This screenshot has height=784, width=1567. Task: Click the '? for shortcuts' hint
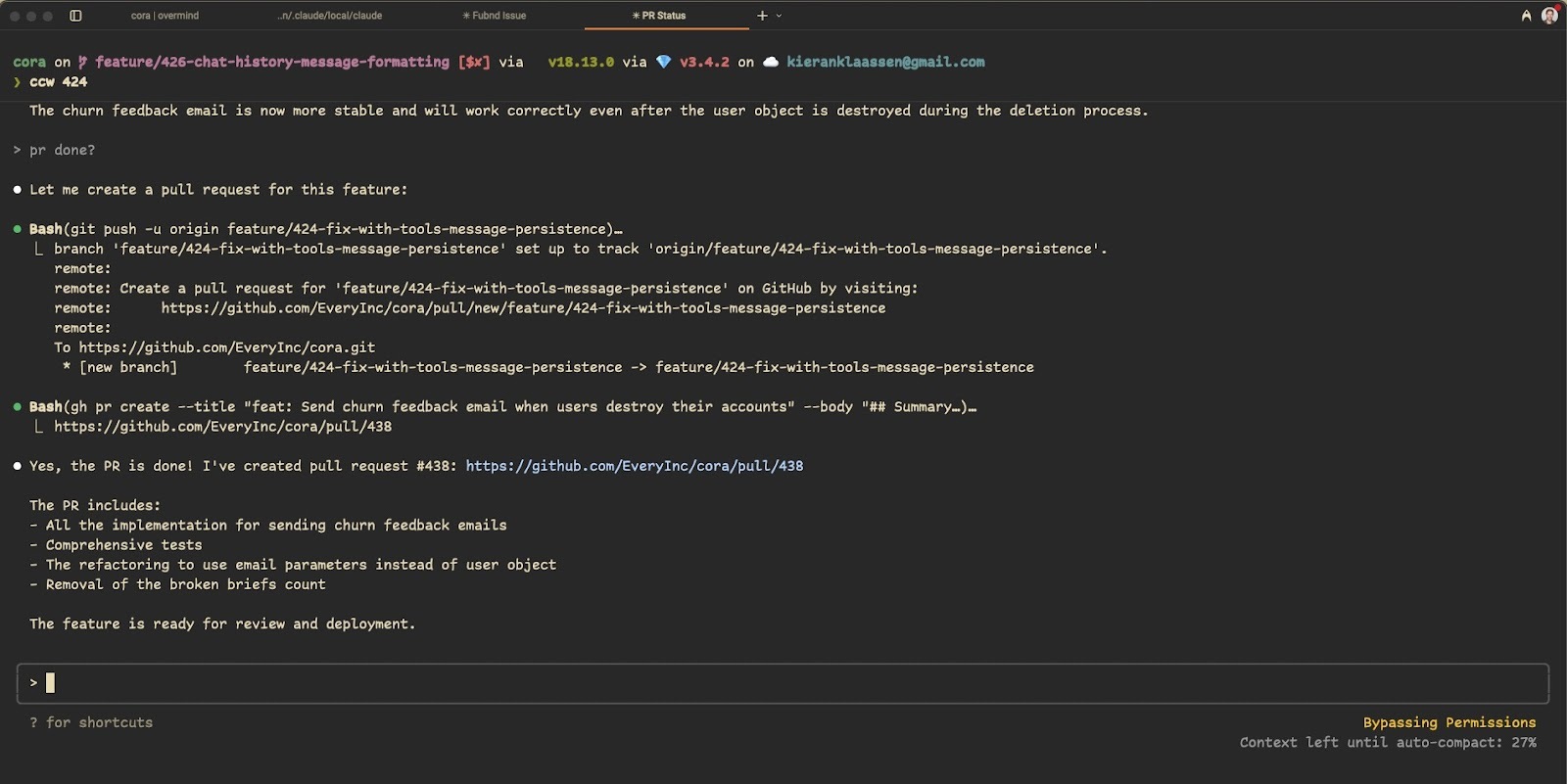pyautogui.click(x=91, y=722)
